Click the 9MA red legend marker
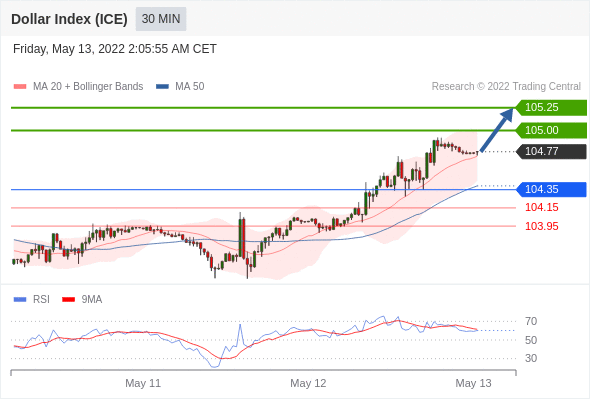Image resolution: width=590 pixels, height=400 pixels. (x=68, y=300)
